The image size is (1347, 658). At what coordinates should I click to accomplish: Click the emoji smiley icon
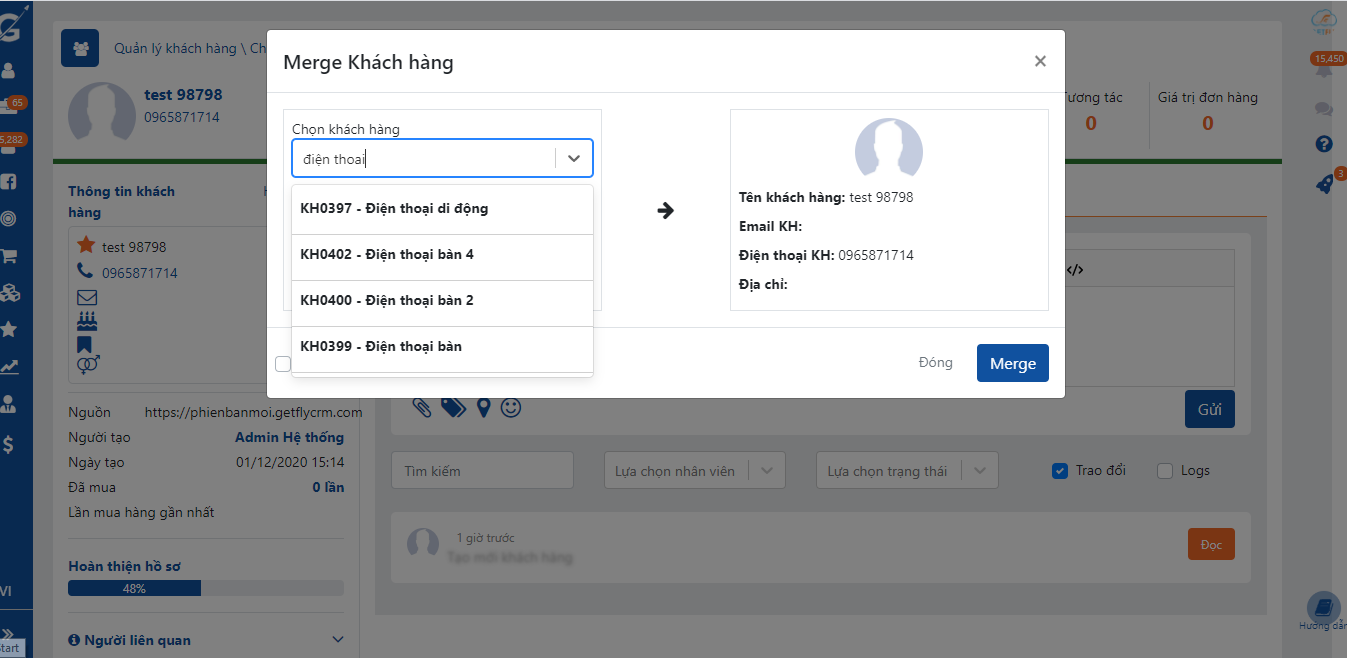[x=511, y=407]
